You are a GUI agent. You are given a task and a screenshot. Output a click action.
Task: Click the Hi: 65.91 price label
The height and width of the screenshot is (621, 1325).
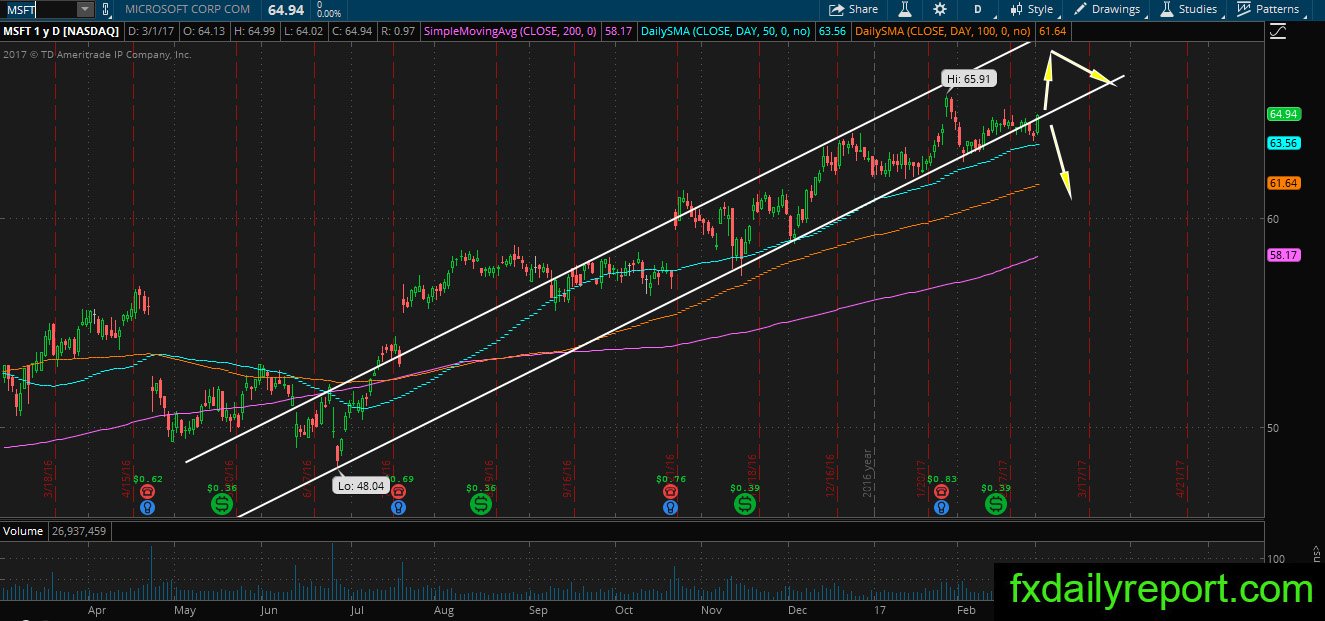click(971, 77)
